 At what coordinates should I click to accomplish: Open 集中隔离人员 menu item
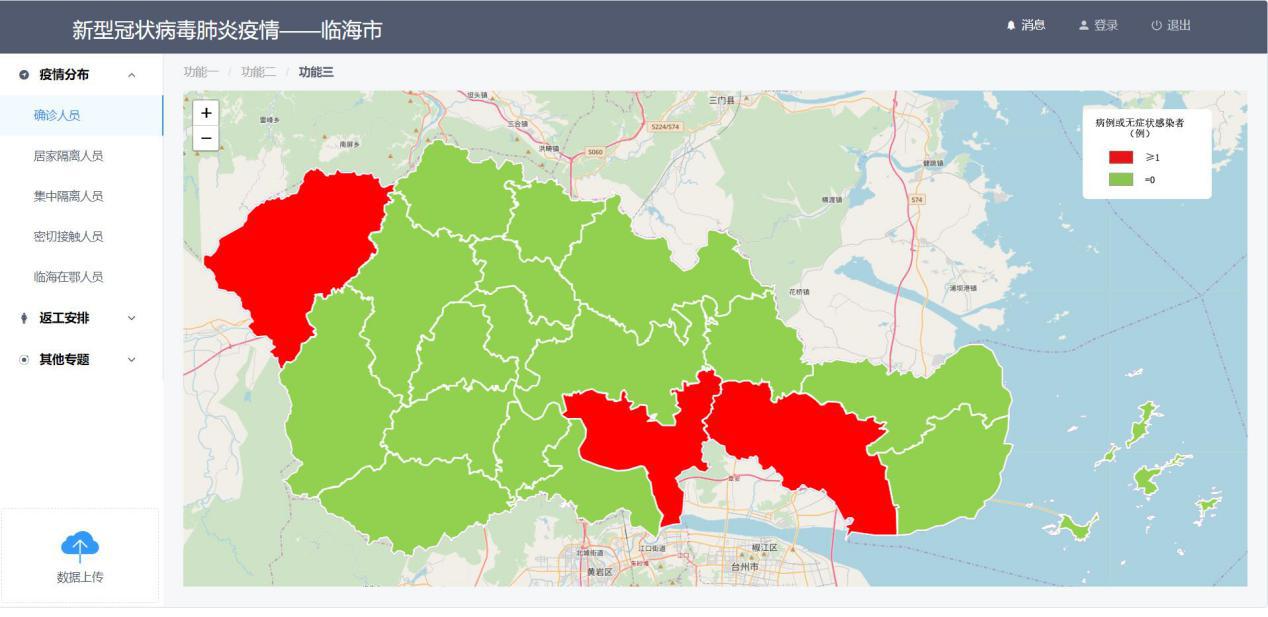tap(68, 196)
